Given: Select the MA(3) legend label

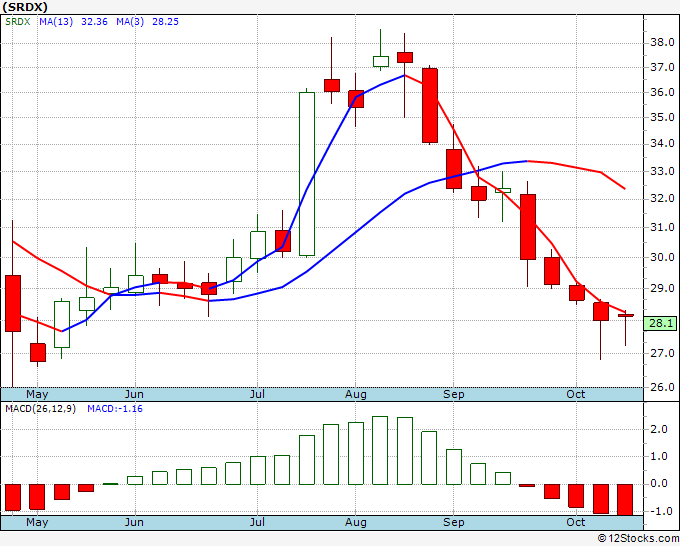Looking at the screenshot, I should pos(130,22).
